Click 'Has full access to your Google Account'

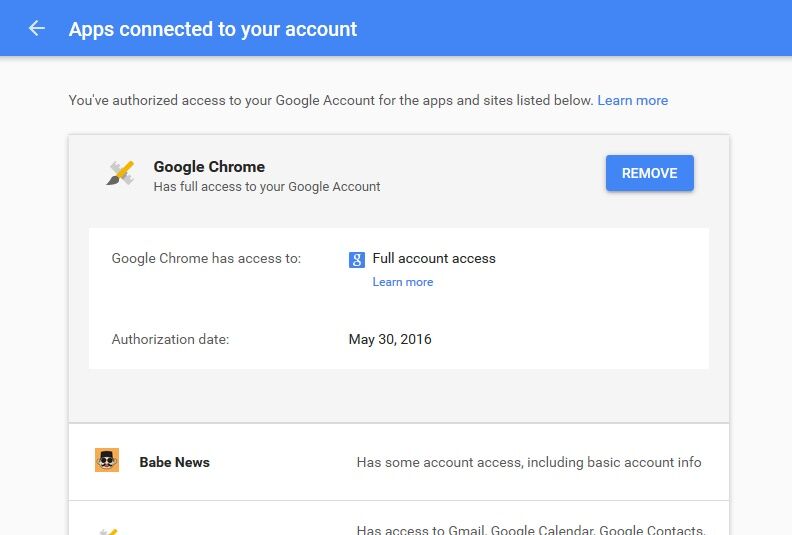click(267, 187)
